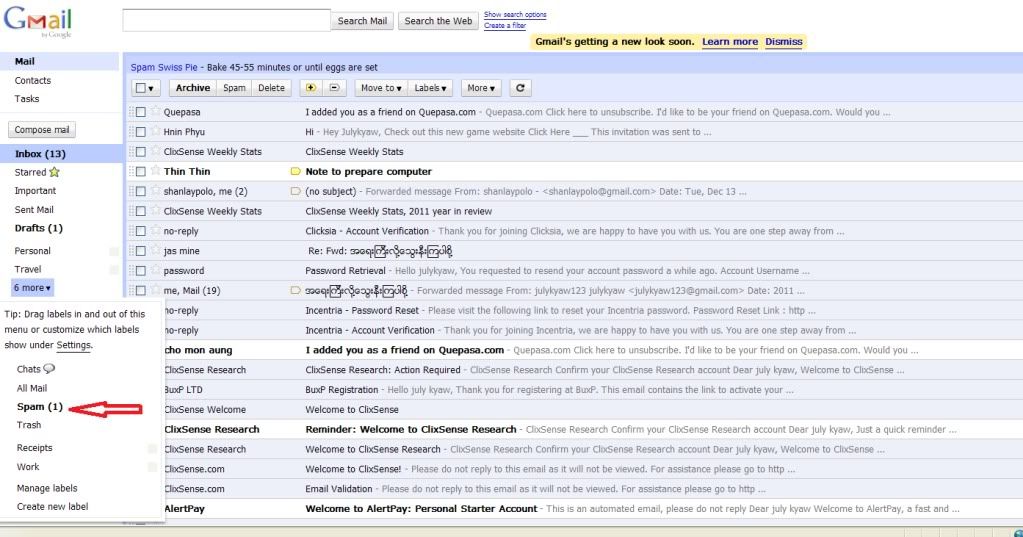Tick the checkbox for the Hnin Phyu email
Image resolution: width=1023 pixels, height=537 pixels.
(140, 132)
